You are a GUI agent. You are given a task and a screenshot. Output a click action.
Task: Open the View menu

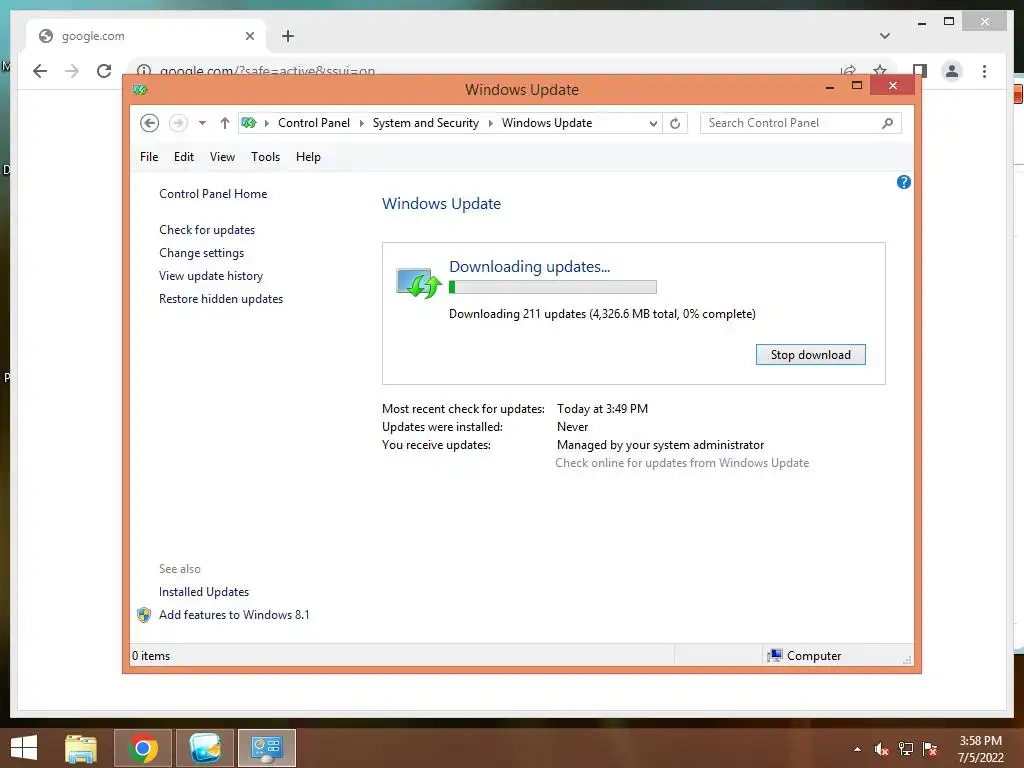click(222, 157)
